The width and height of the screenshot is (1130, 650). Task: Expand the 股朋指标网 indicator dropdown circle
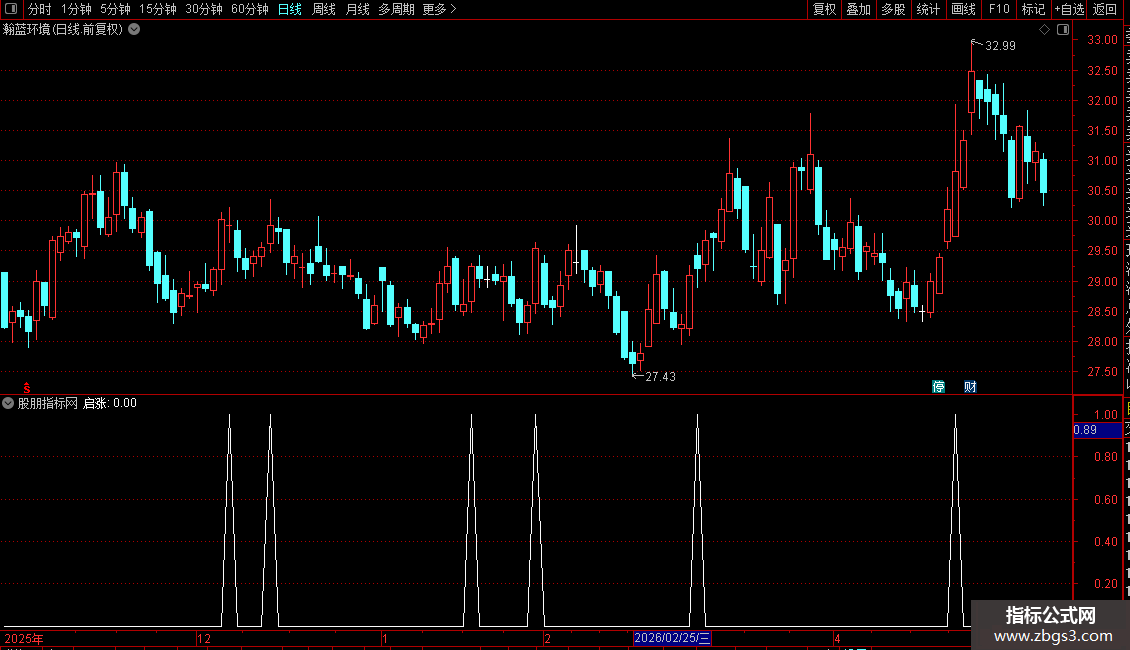(8, 403)
